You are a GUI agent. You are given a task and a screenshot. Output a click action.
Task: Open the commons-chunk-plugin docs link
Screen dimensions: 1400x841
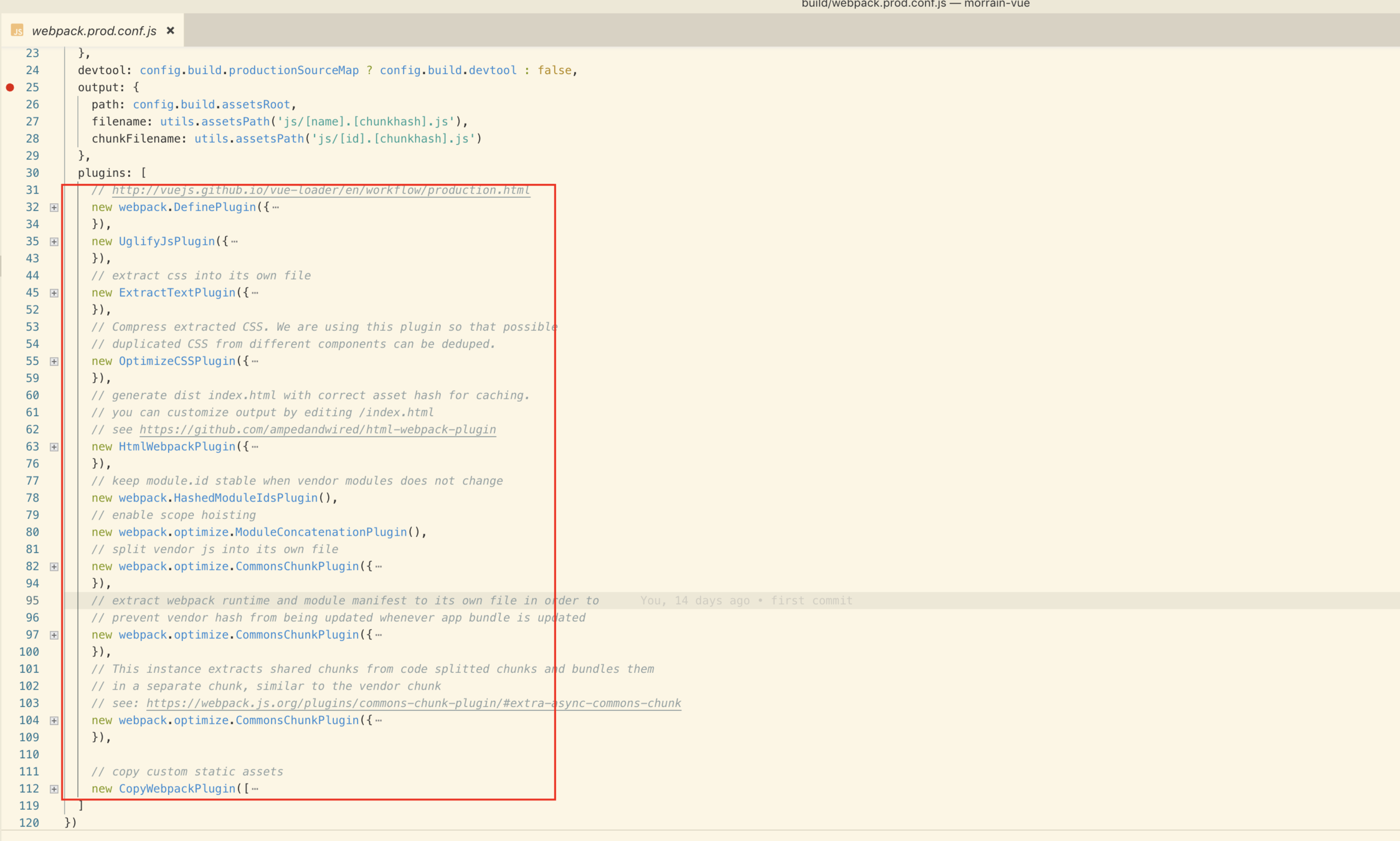tap(414, 703)
